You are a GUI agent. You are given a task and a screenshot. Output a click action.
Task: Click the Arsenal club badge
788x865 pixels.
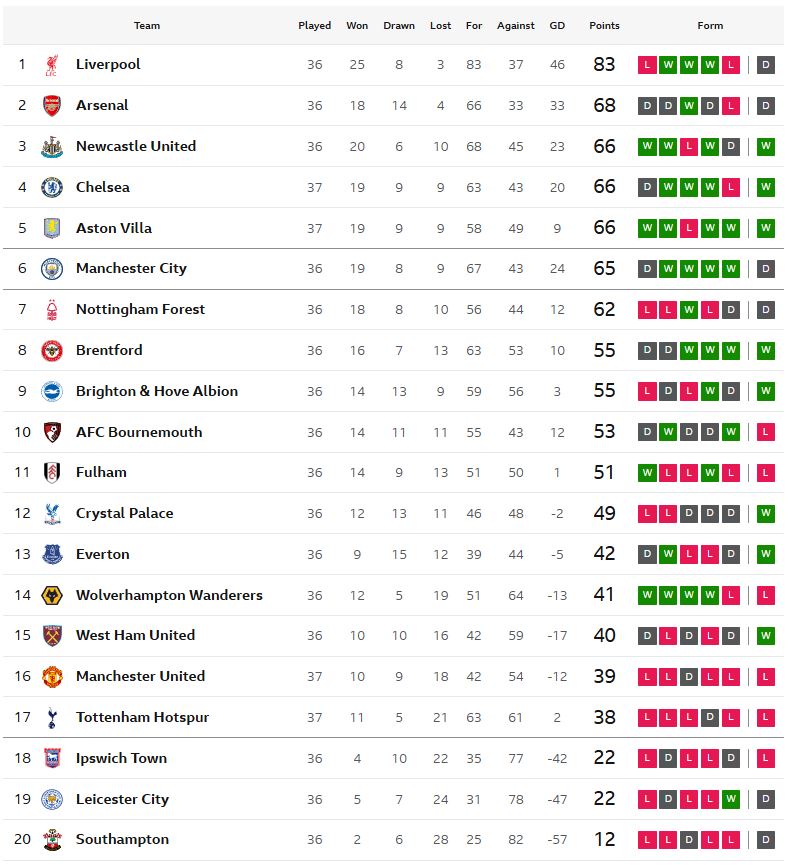(x=52, y=105)
